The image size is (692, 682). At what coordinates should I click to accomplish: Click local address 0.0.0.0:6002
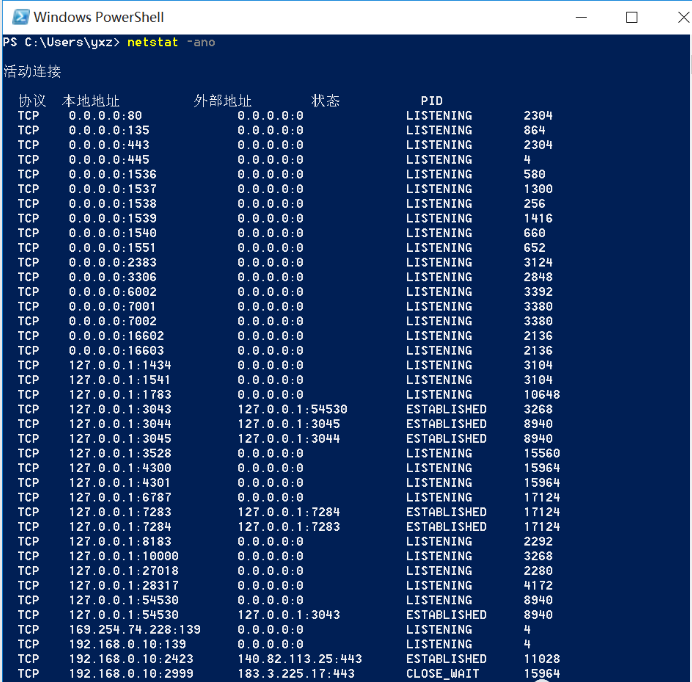113,292
